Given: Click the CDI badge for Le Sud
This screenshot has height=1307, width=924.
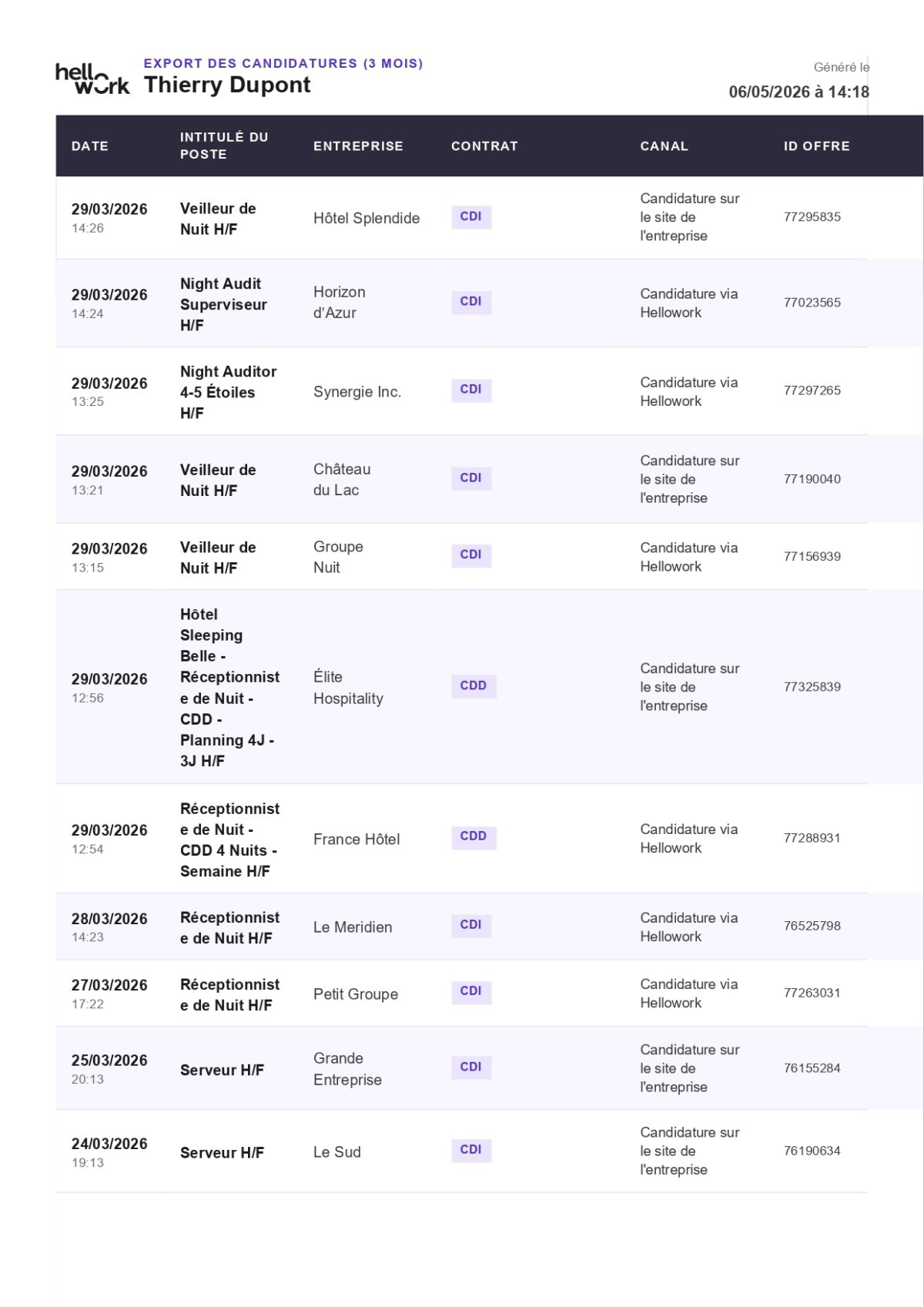Looking at the screenshot, I should coord(471,1149).
